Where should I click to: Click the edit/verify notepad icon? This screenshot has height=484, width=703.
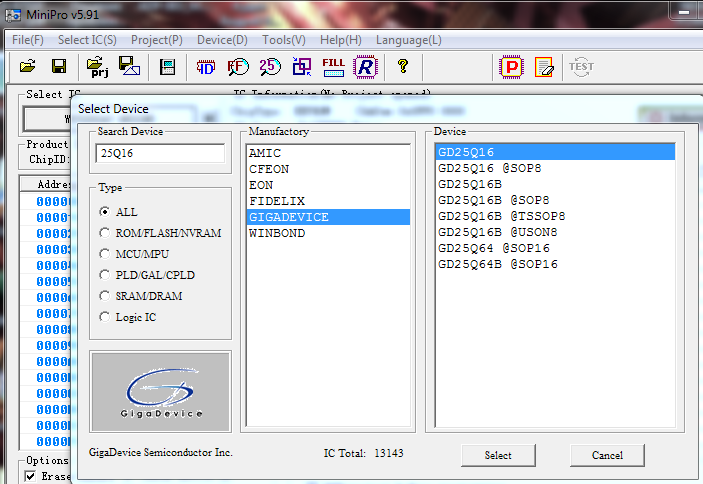[544, 67]
